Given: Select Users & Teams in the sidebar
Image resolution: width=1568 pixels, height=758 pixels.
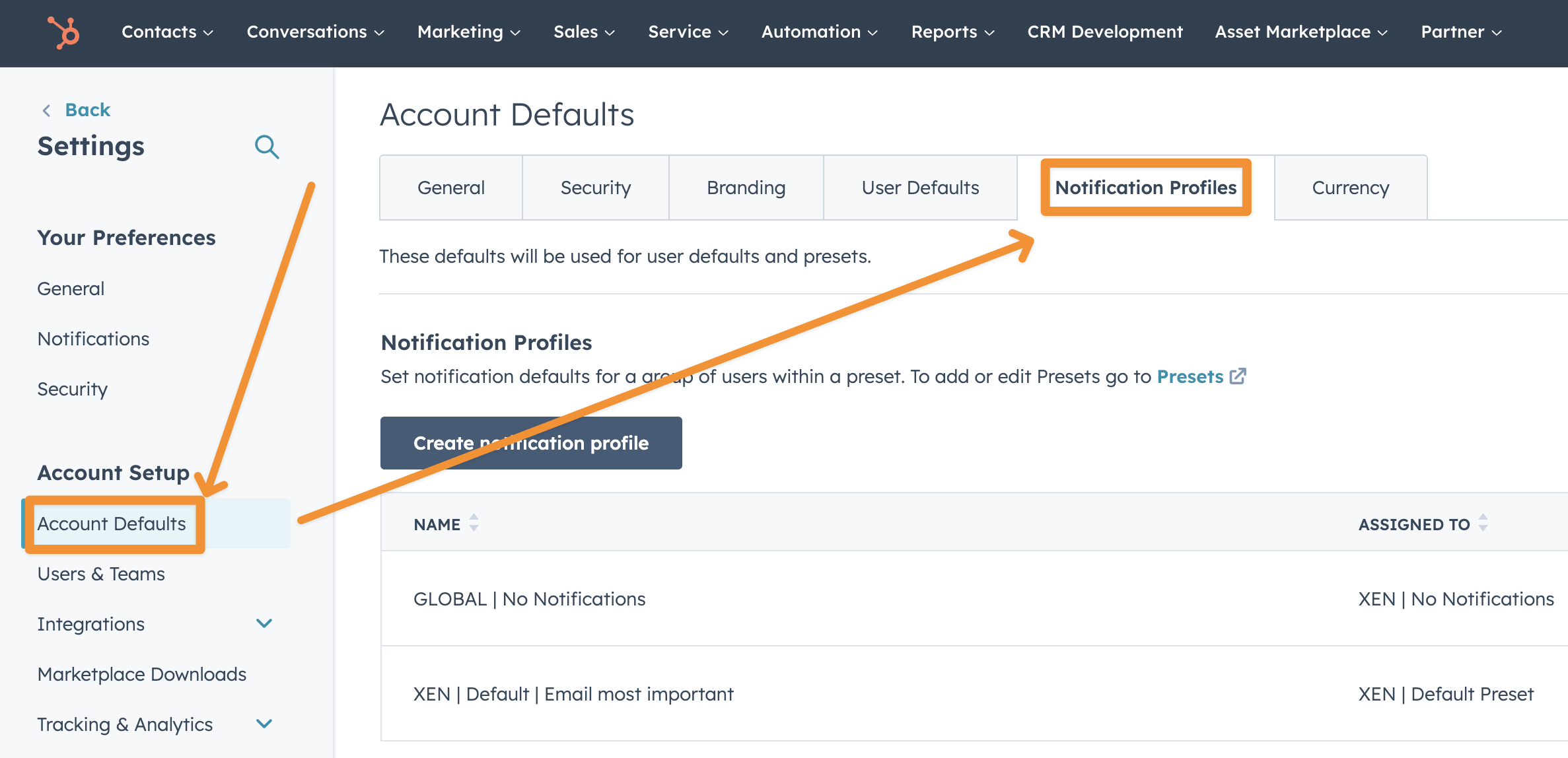Looking at the screenshot, I should 101,574.
